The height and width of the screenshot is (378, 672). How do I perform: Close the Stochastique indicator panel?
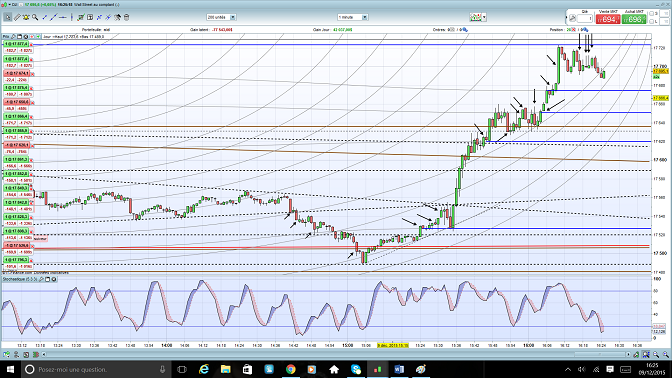point(54,279)
